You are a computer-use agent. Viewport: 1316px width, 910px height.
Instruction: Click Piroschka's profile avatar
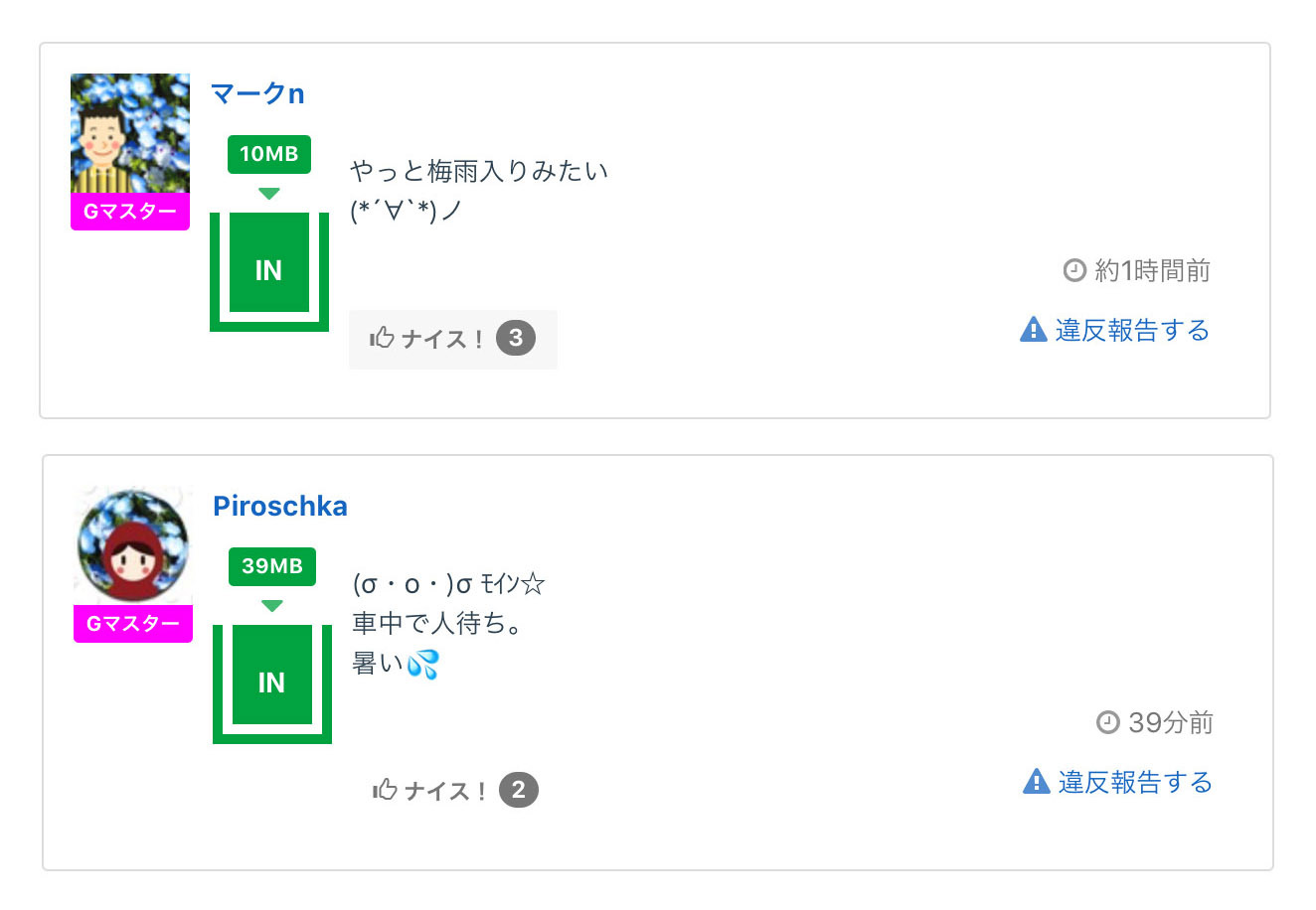pos(132,545)
